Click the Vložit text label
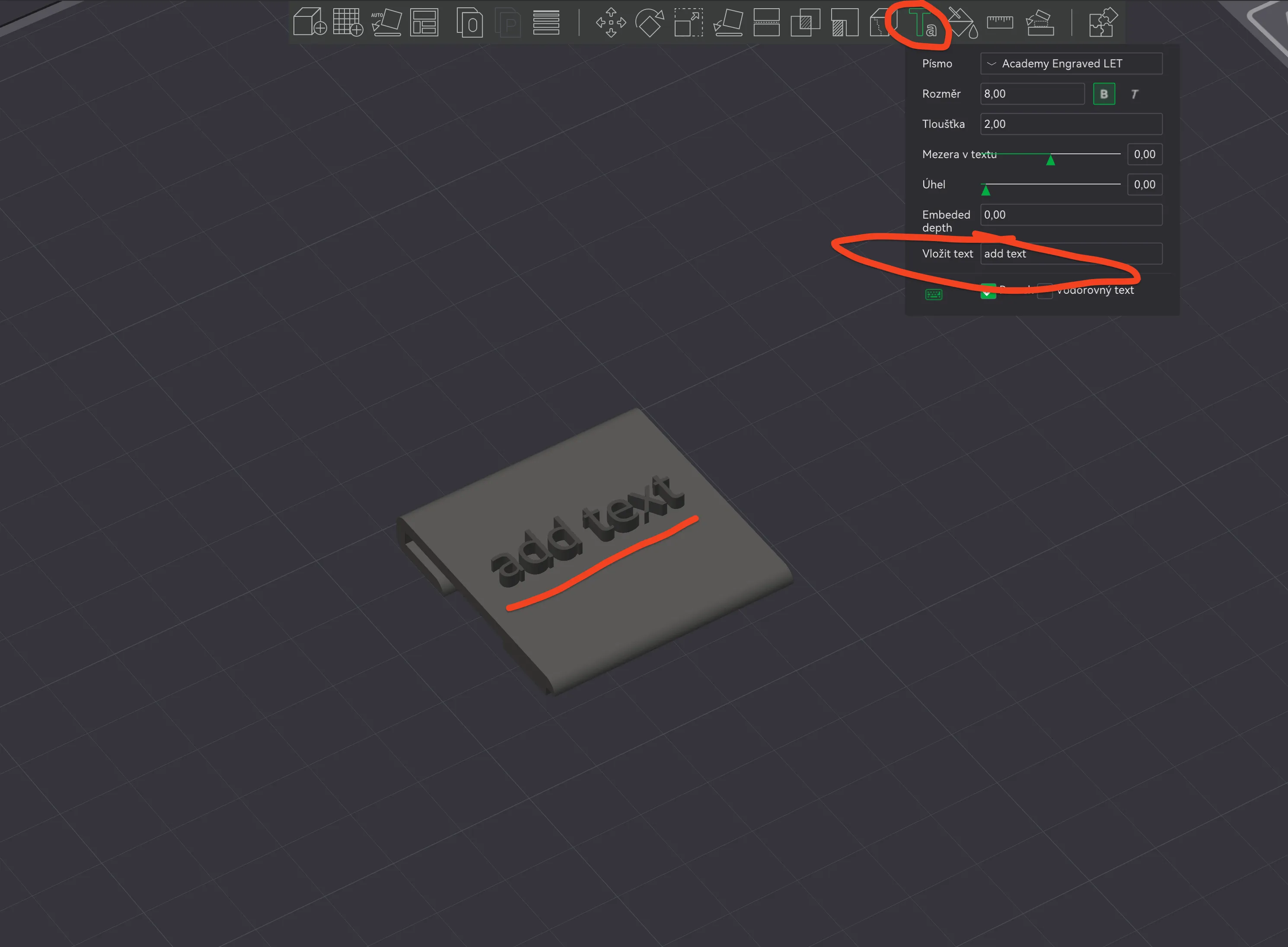 pos(947,254)
